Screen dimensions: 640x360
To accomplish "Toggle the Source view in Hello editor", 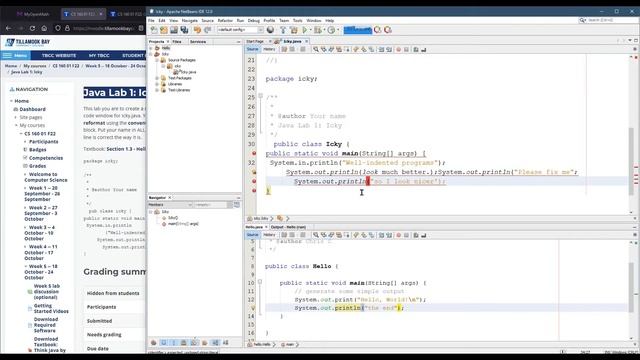I will tap(253, 235).
